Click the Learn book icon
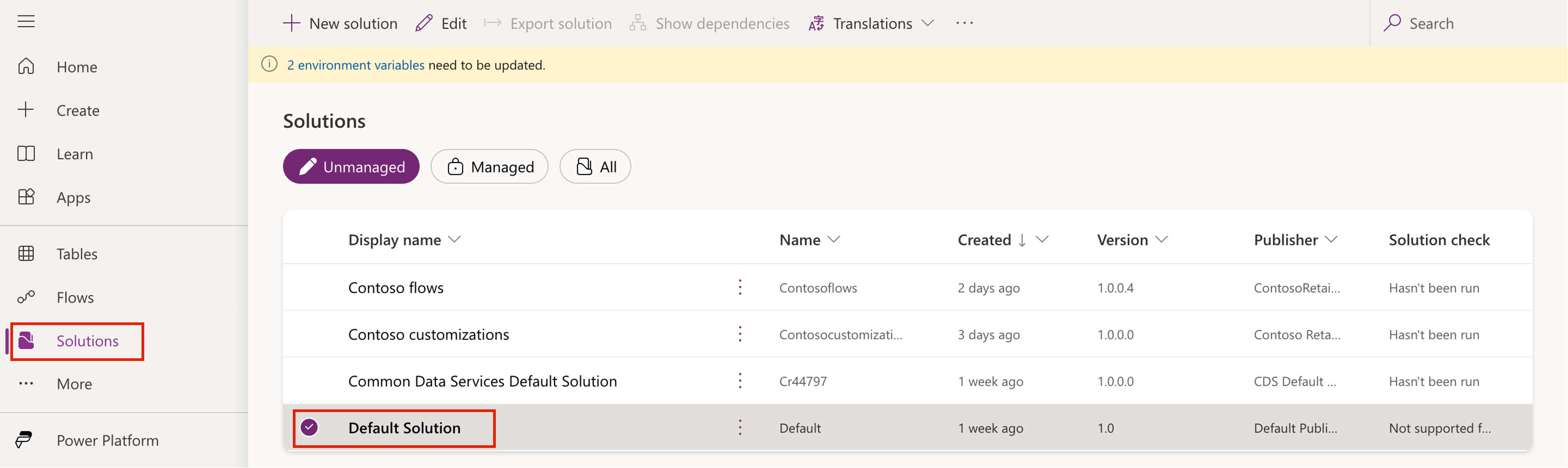1568x468 pixels. click(x=26, y=153)
